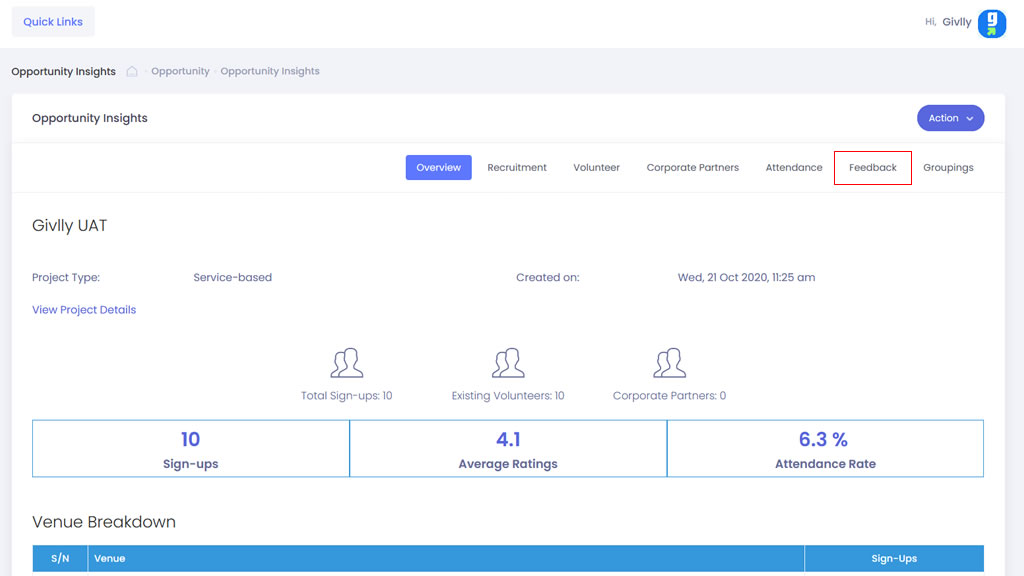Switch to the Recruitment tab

click(x=517, y=168)
